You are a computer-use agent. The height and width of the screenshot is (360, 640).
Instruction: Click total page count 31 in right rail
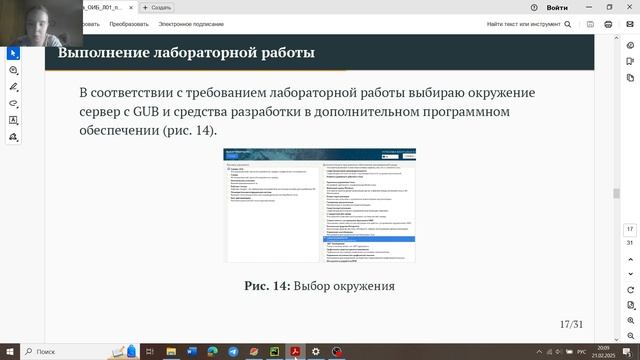click(x=630, y=243)
